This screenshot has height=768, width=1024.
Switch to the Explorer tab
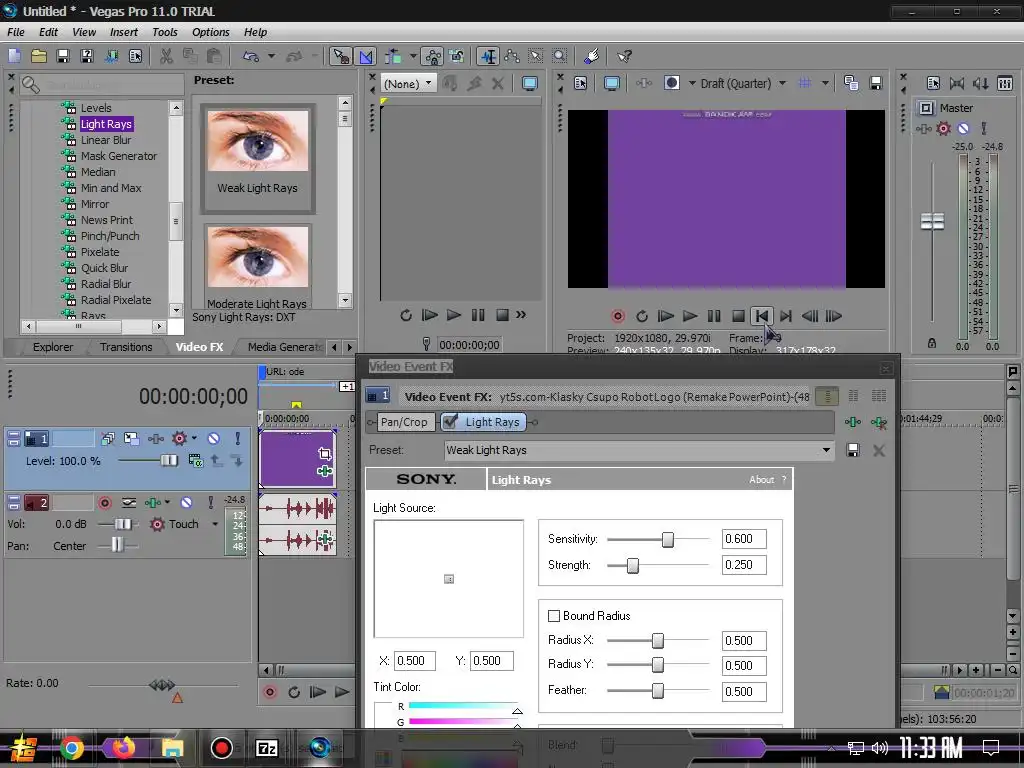(53, 347)
